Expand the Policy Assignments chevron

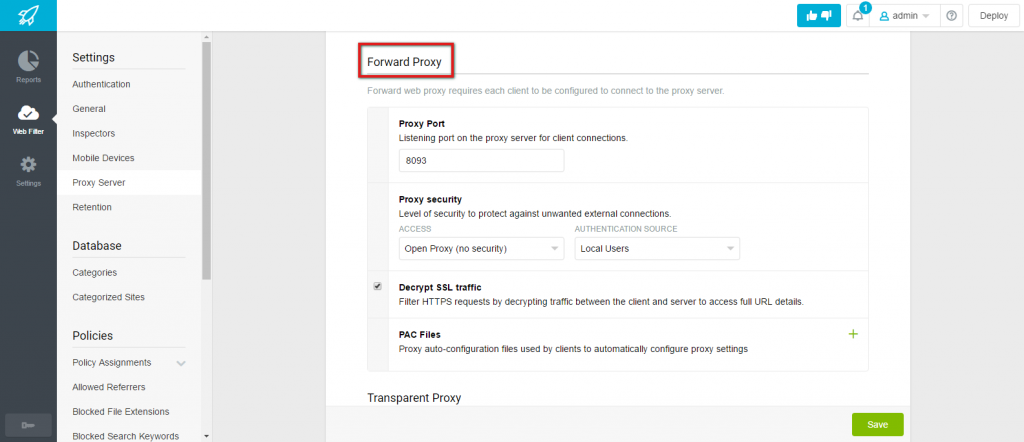(181, 363)
